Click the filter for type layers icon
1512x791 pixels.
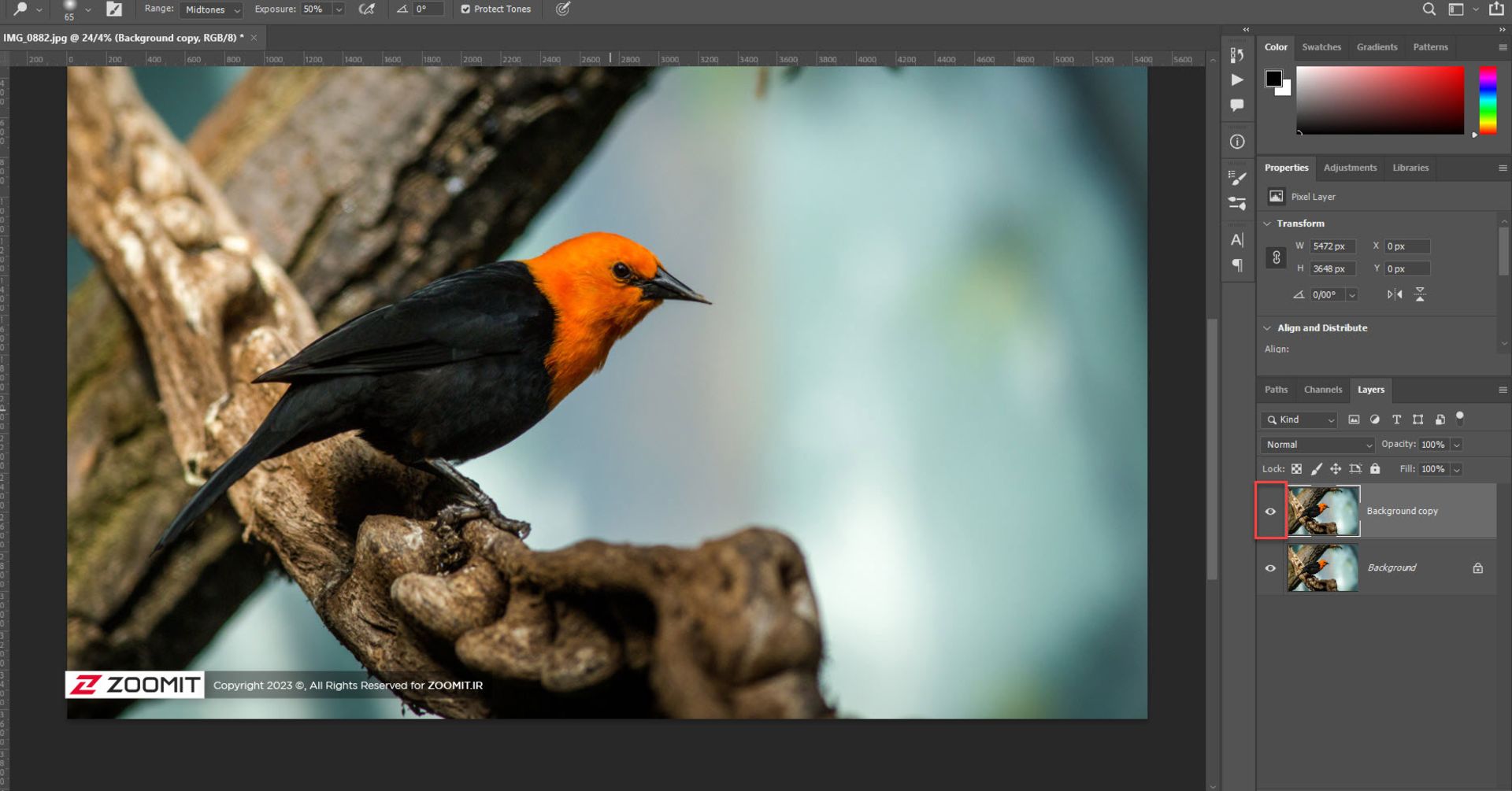coord(1396,420)
